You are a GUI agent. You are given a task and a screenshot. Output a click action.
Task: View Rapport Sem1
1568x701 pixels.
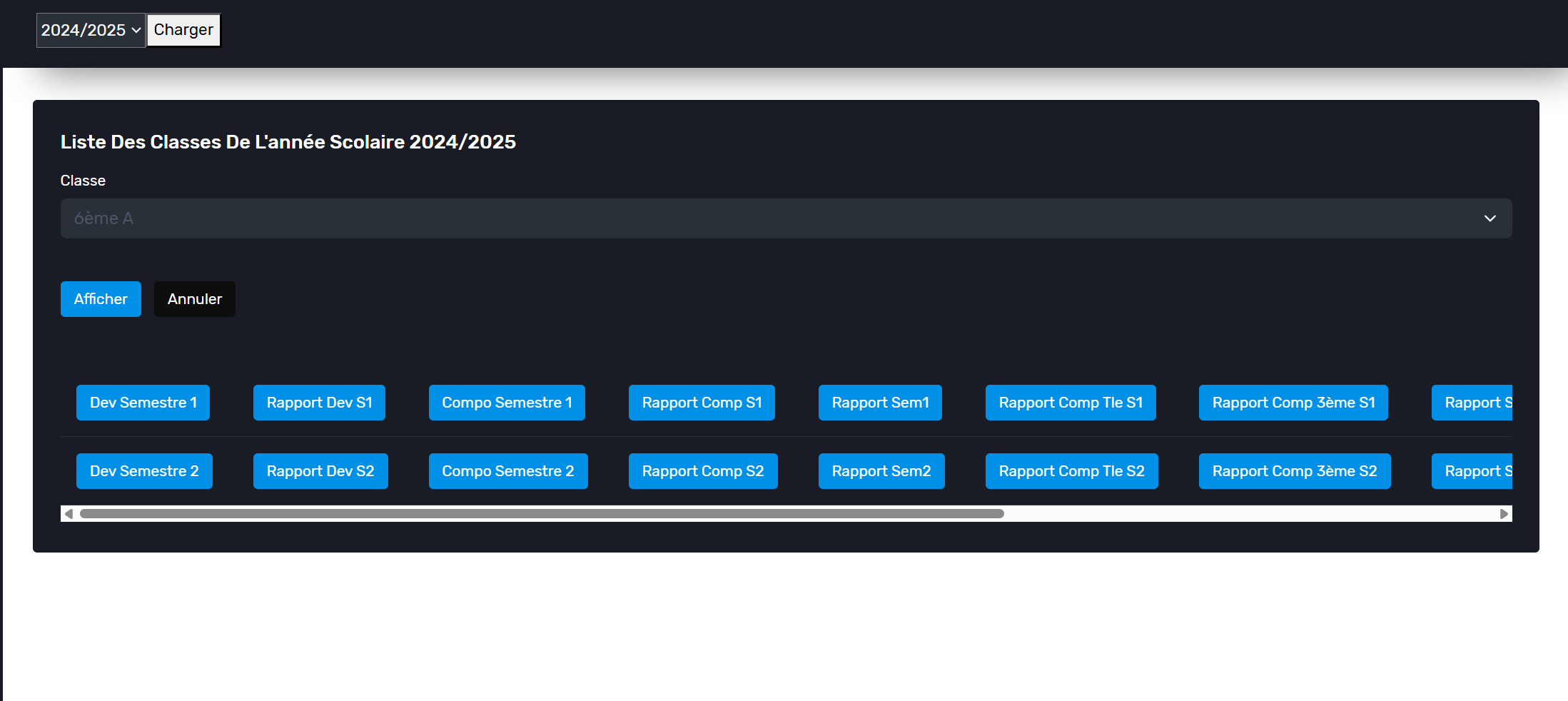click(880, 403)
